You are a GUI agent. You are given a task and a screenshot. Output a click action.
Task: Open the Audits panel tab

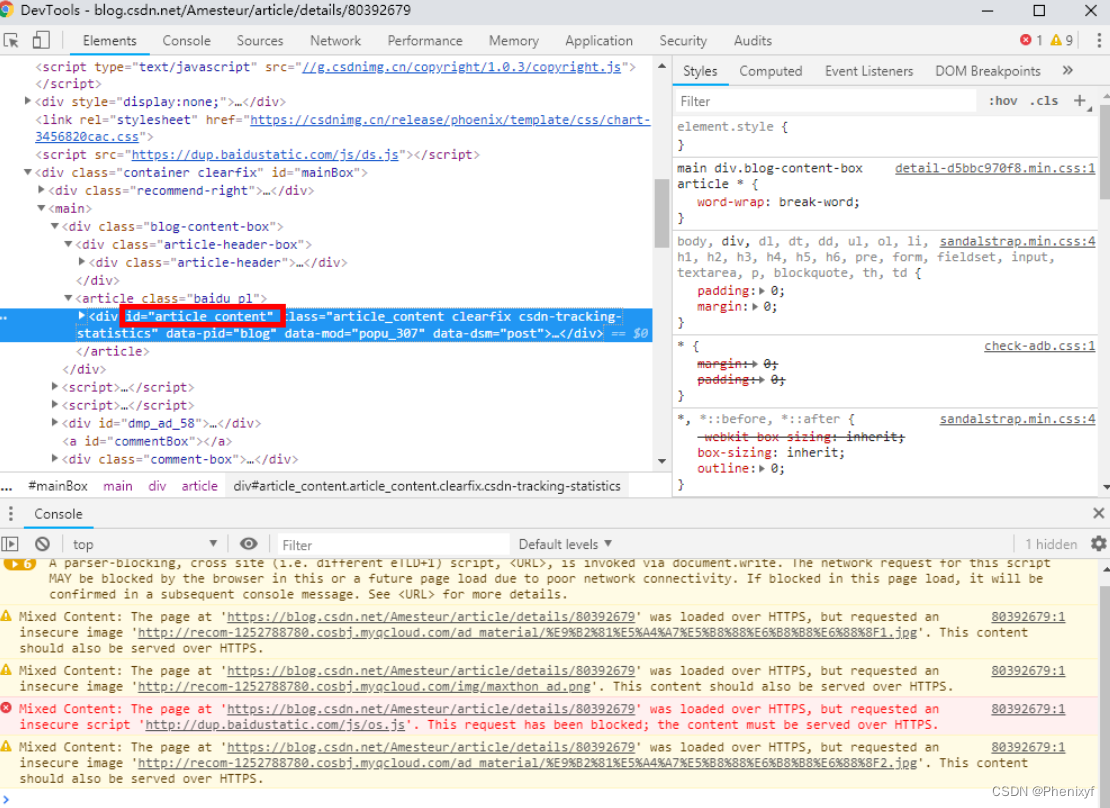pyautogui.click(x=753, y=40)
